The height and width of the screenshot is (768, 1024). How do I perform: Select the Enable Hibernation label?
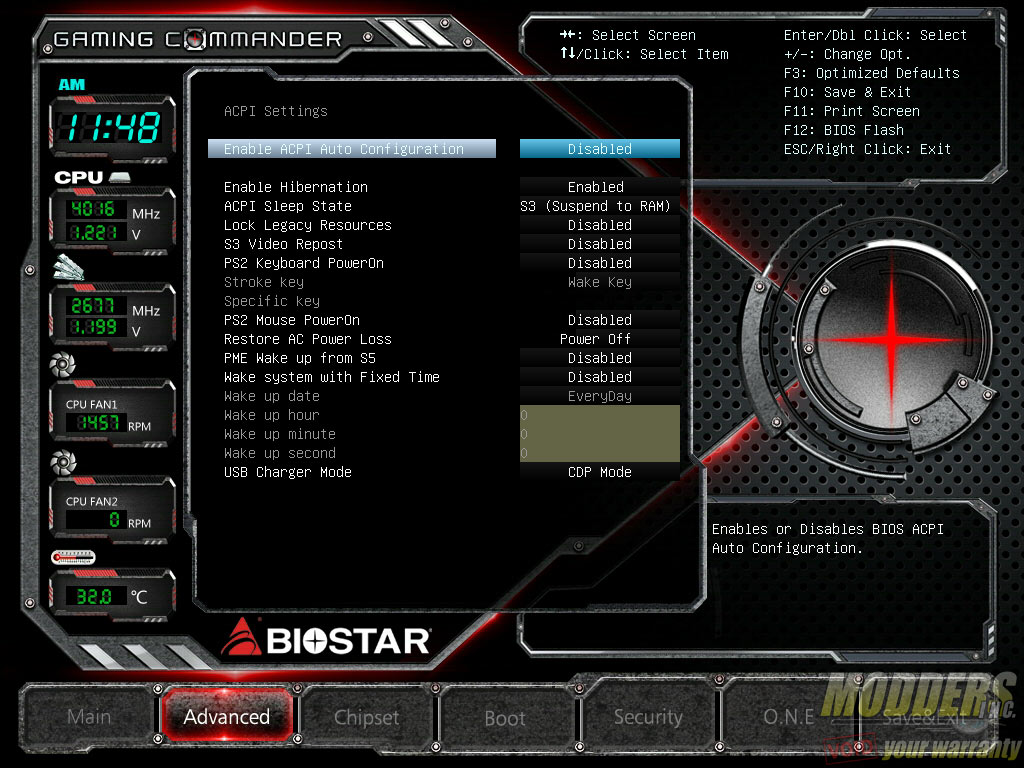click(x=296, y=187)
